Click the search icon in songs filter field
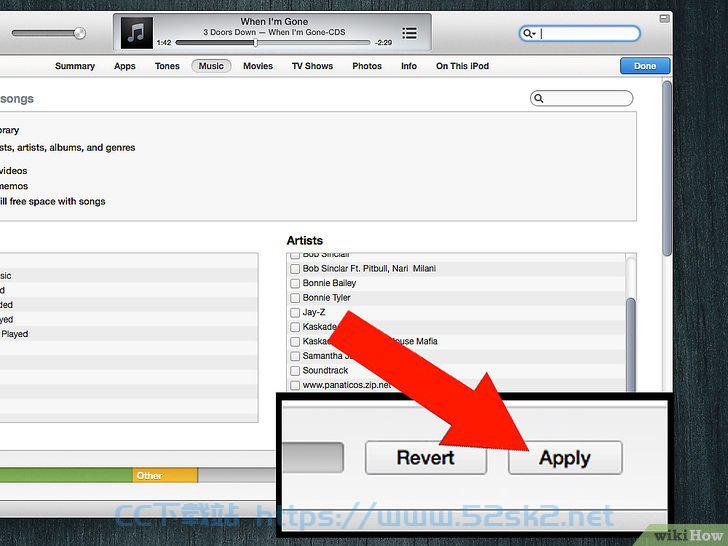 coord(539,98)
